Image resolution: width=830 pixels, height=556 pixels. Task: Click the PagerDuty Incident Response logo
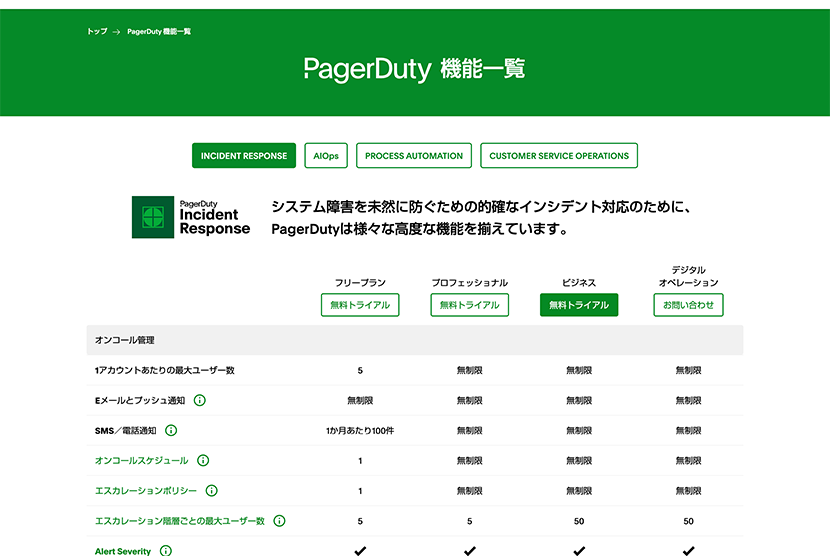click(x=191, y=217)
